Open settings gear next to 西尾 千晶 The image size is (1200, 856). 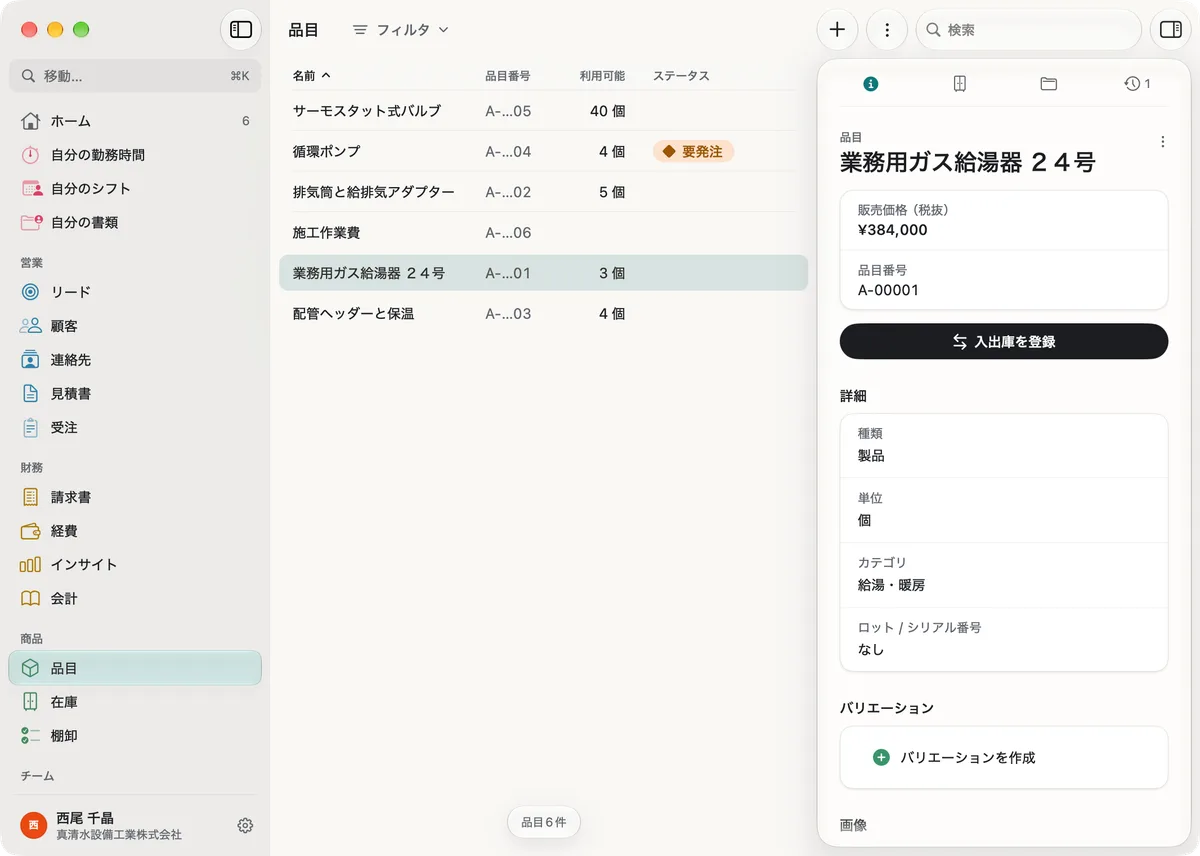245,825
